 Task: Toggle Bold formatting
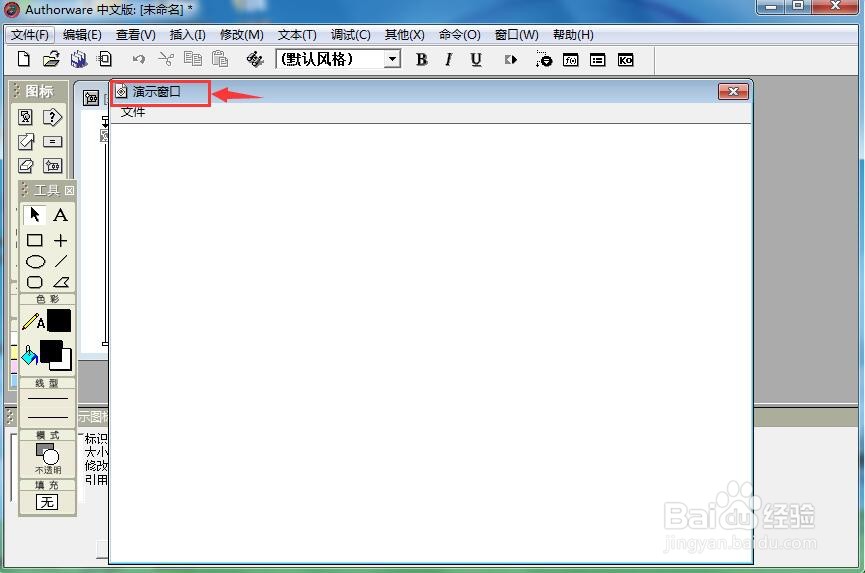click(421, 60)
